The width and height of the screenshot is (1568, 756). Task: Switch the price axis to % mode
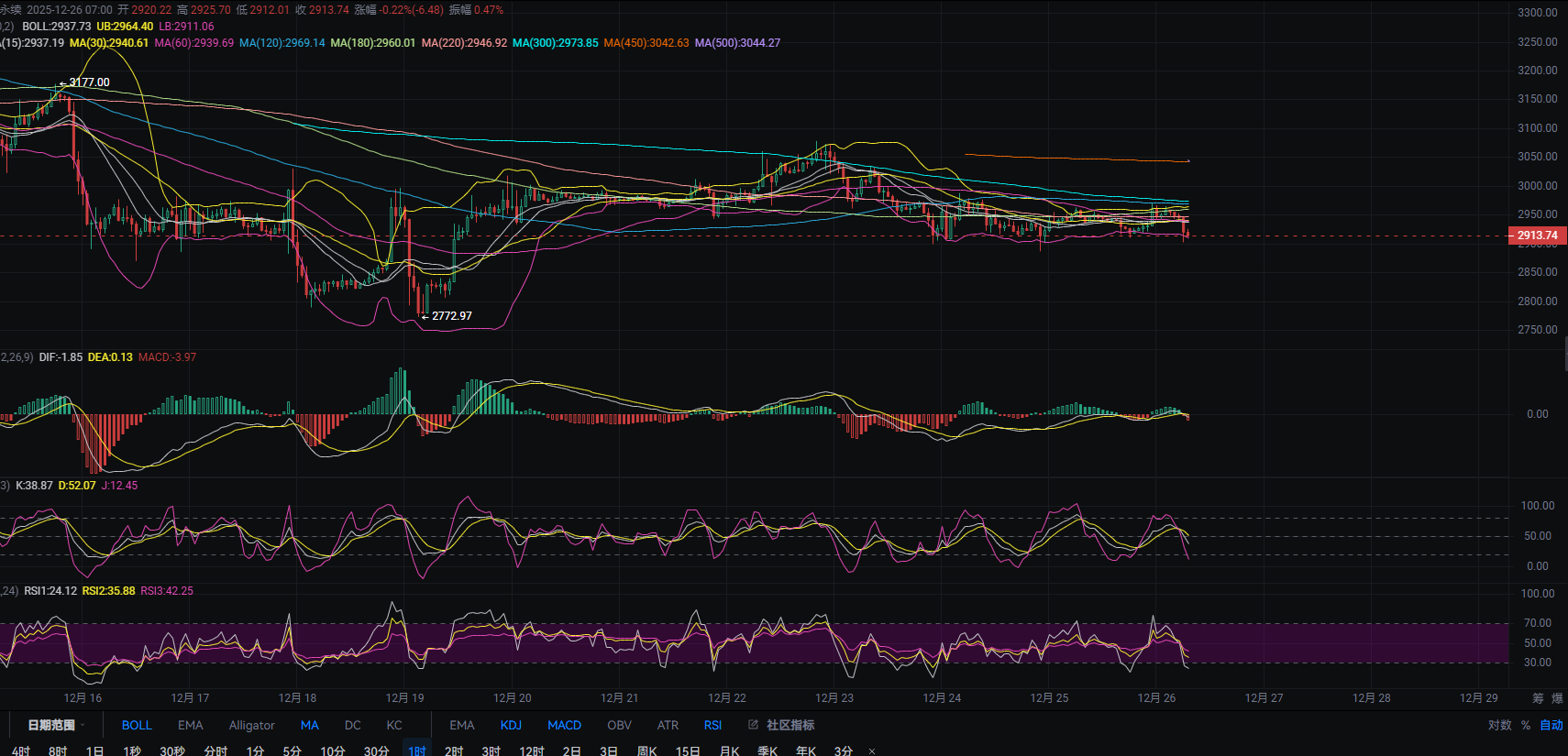click(1526, 725)
